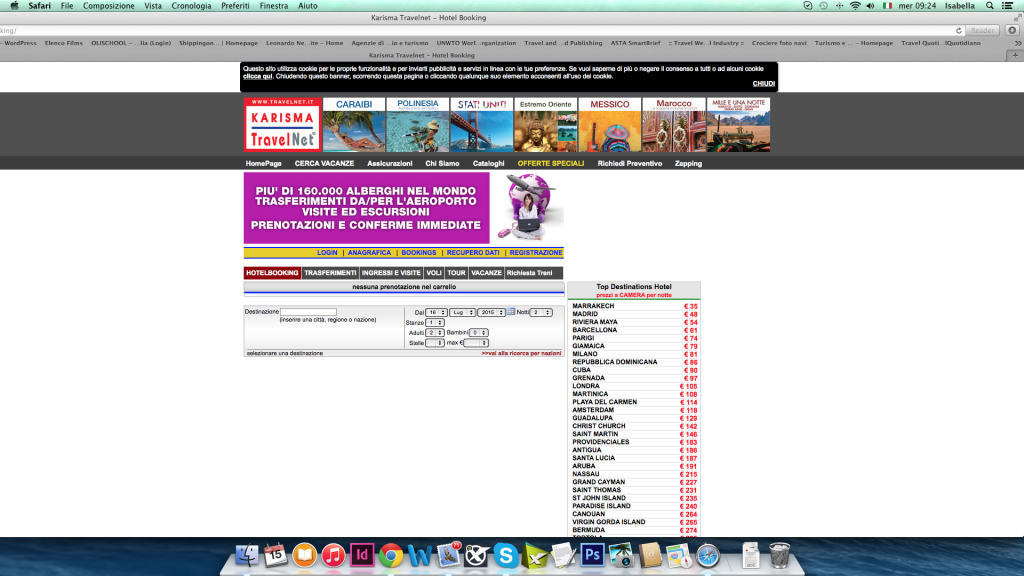Open iTunes from the dock

[334, 554]
